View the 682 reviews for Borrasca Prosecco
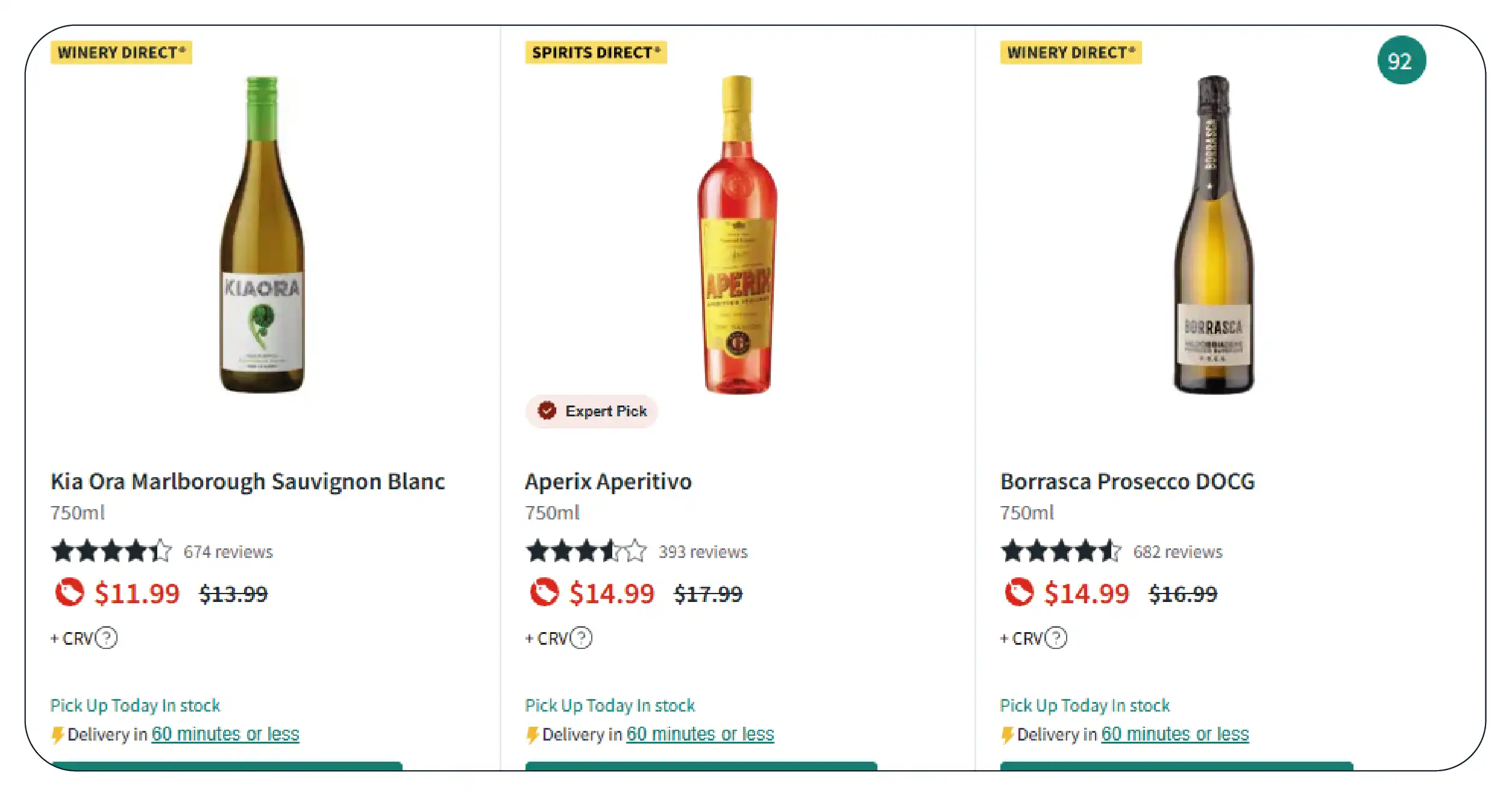 [1178, 552]
